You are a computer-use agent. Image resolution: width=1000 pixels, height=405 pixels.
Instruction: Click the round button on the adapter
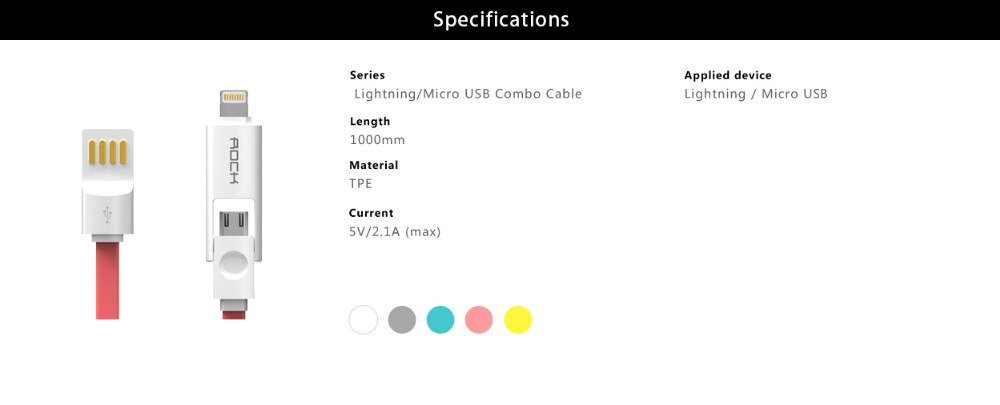[x=234, y=266]
